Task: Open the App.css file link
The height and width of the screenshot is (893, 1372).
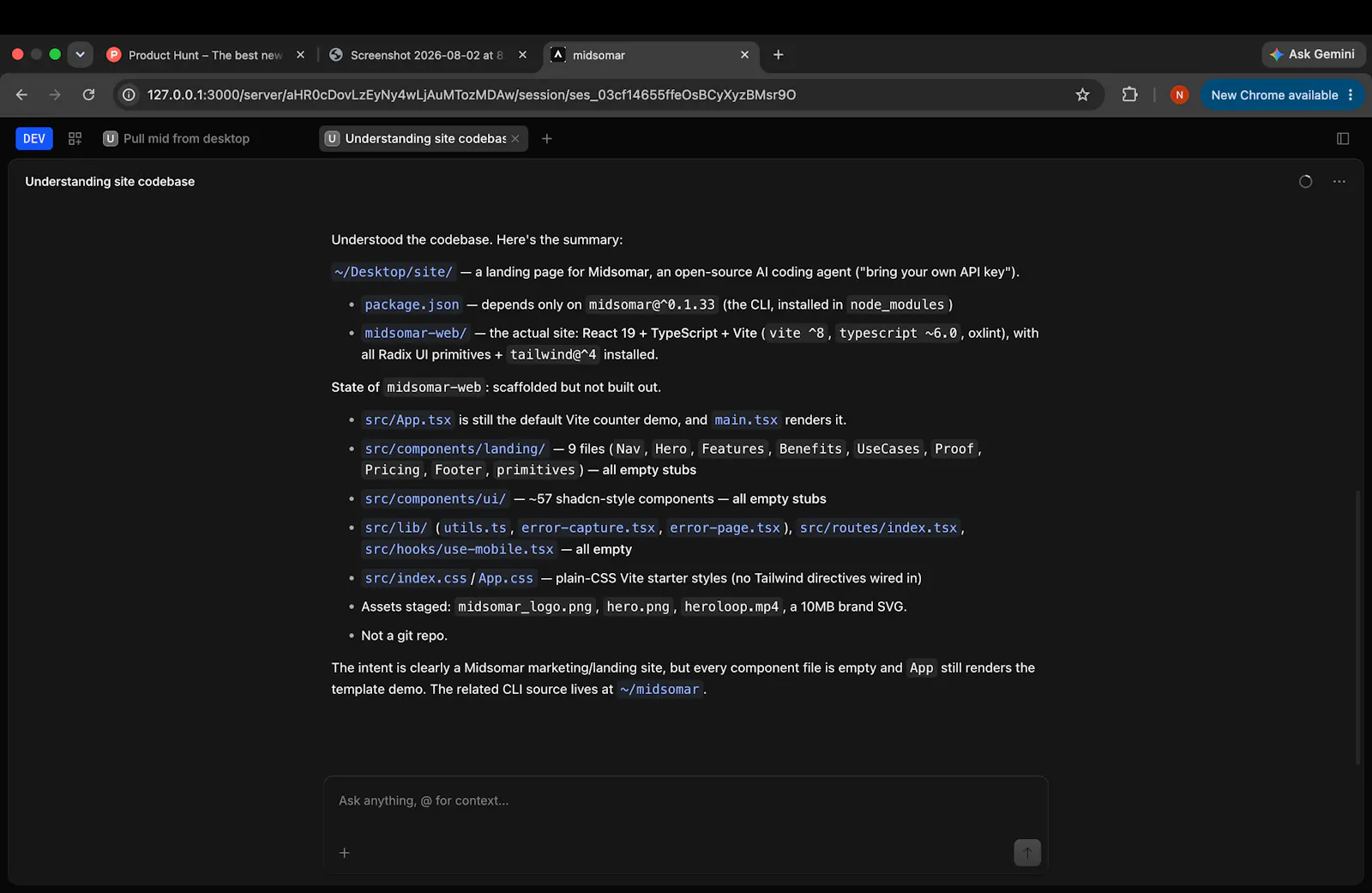Action: tap(506, 578)
